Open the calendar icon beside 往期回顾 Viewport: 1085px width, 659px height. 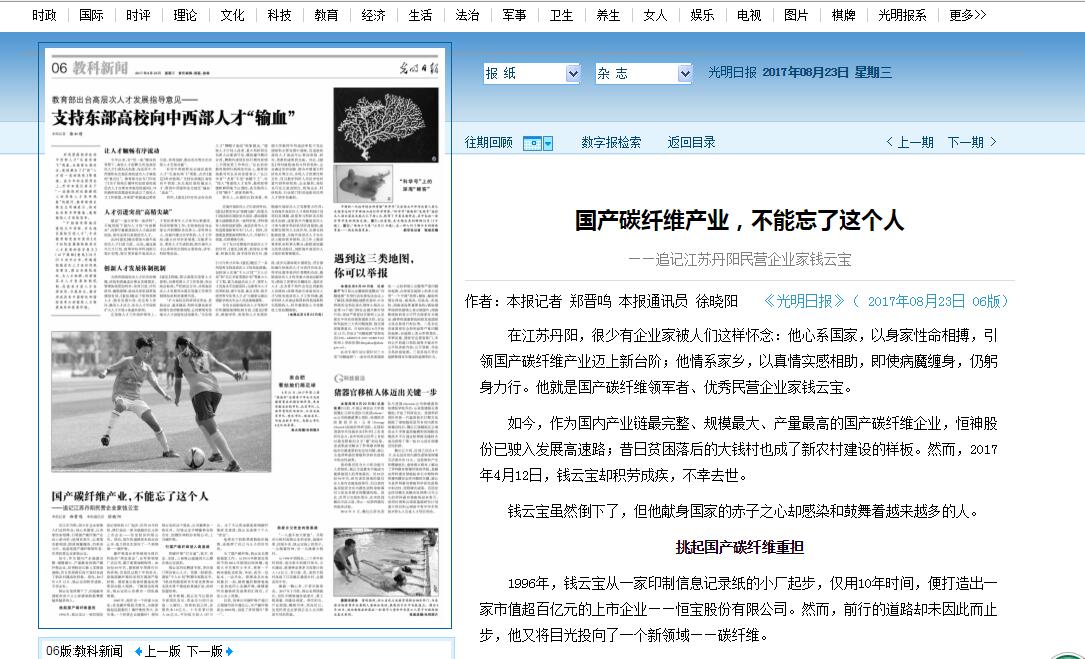(538, 143)
